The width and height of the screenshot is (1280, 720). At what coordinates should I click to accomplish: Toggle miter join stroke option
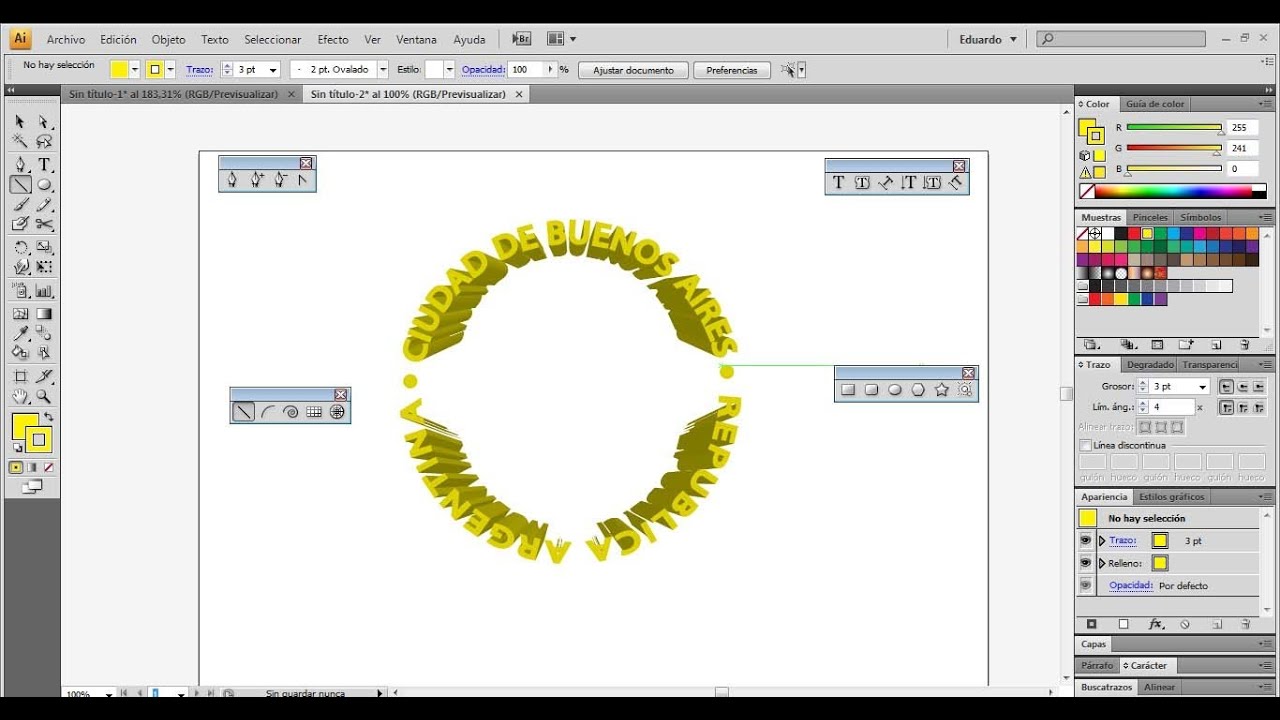tap(1226, 407)
